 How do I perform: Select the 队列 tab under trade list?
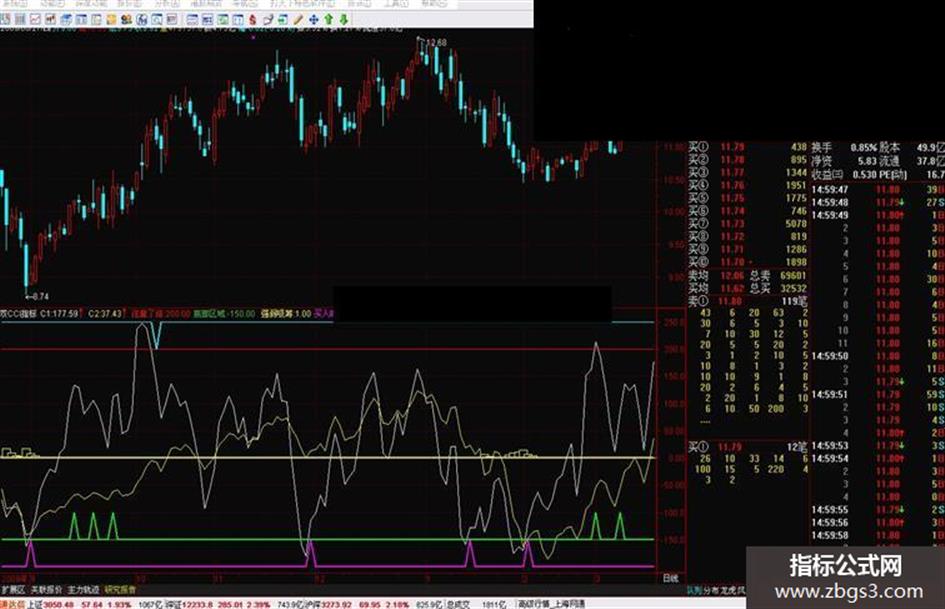[694, 590]
